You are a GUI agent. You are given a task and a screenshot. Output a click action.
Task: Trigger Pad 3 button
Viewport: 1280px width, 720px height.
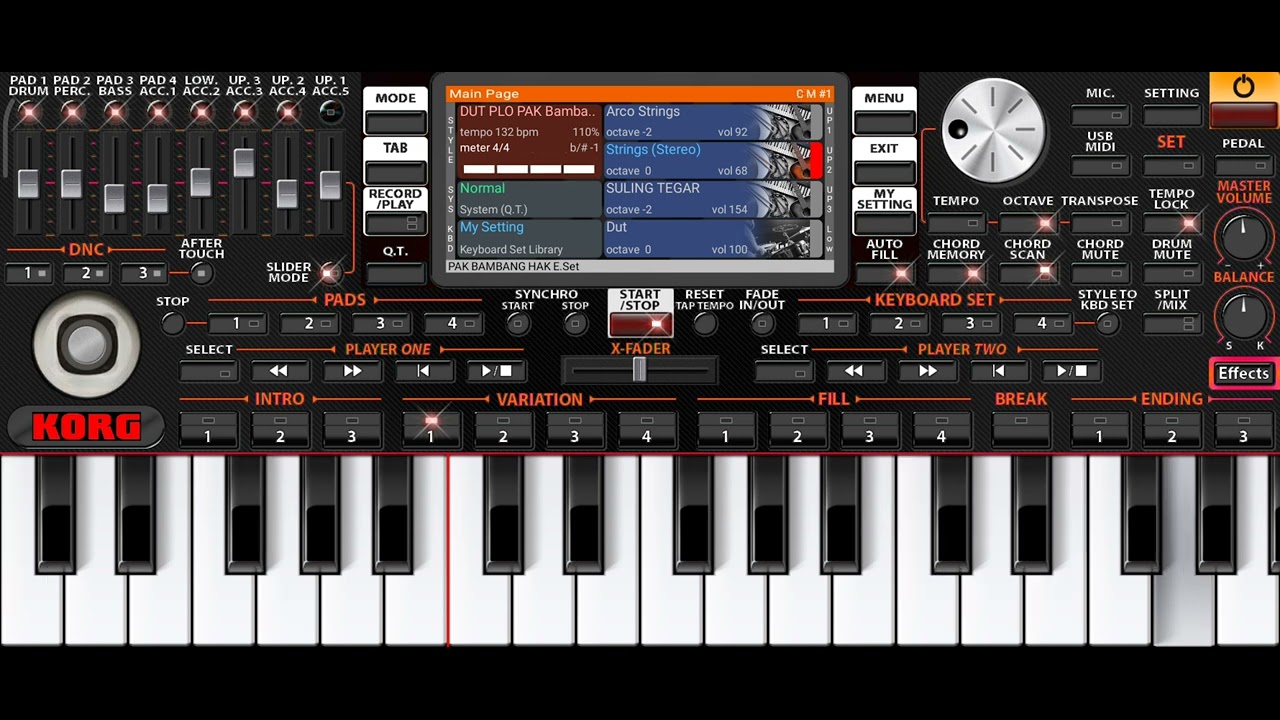point(381,323)
